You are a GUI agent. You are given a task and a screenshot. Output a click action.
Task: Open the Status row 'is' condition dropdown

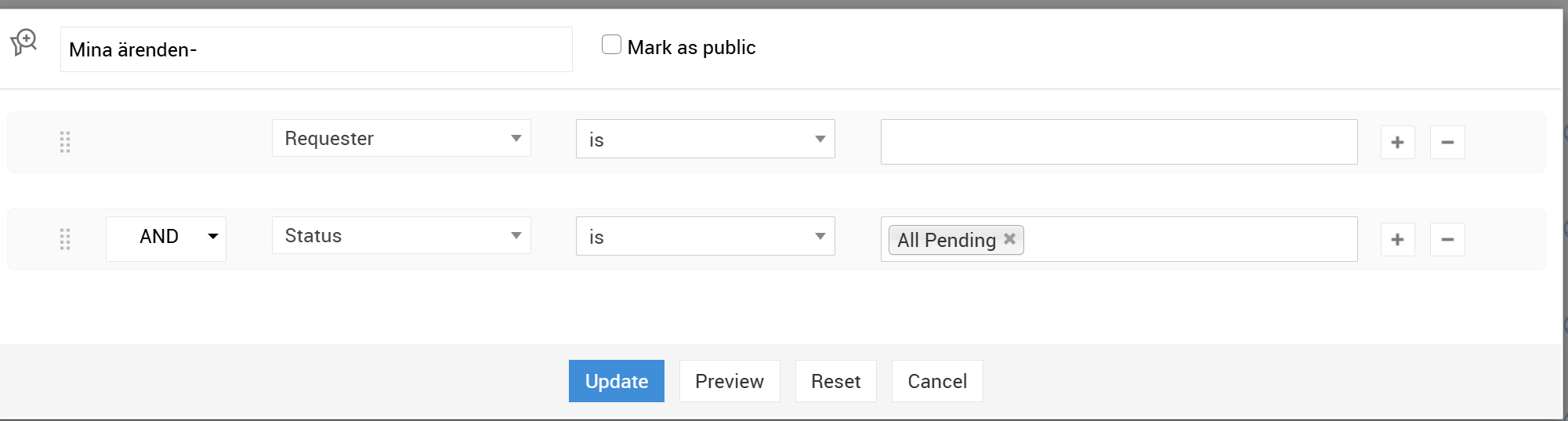[705, 237]
